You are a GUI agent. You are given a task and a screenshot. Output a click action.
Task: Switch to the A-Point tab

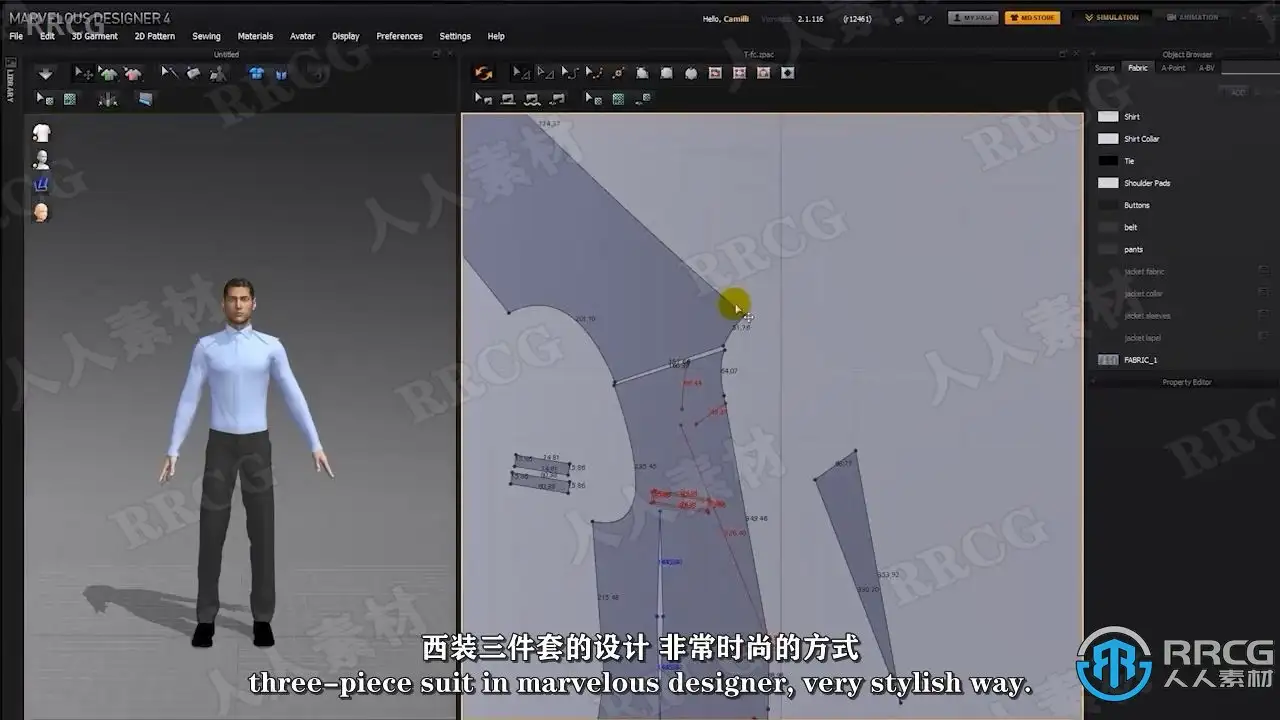(1173, 68)
